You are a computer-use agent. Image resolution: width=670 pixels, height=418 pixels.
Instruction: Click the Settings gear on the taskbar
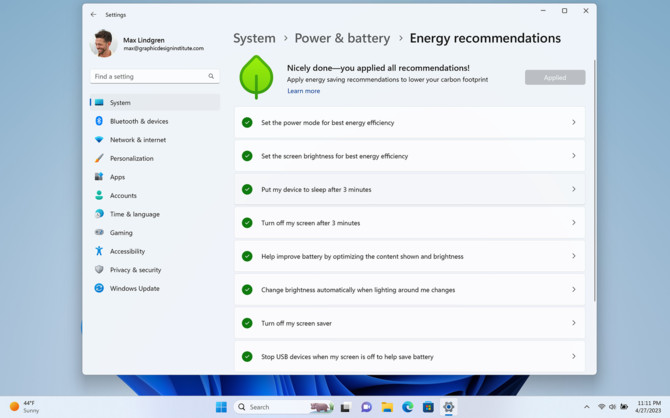tap(449, 407)
